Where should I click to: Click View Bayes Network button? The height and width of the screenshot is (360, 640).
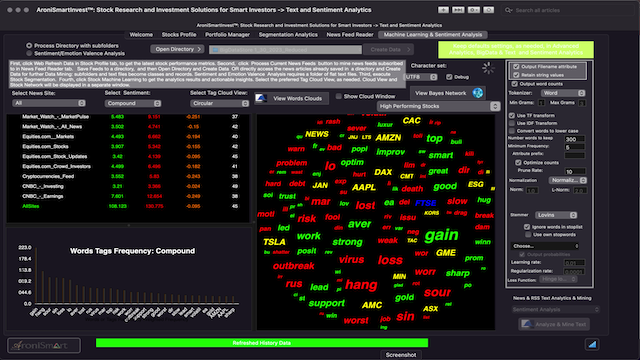click(447, 93)
